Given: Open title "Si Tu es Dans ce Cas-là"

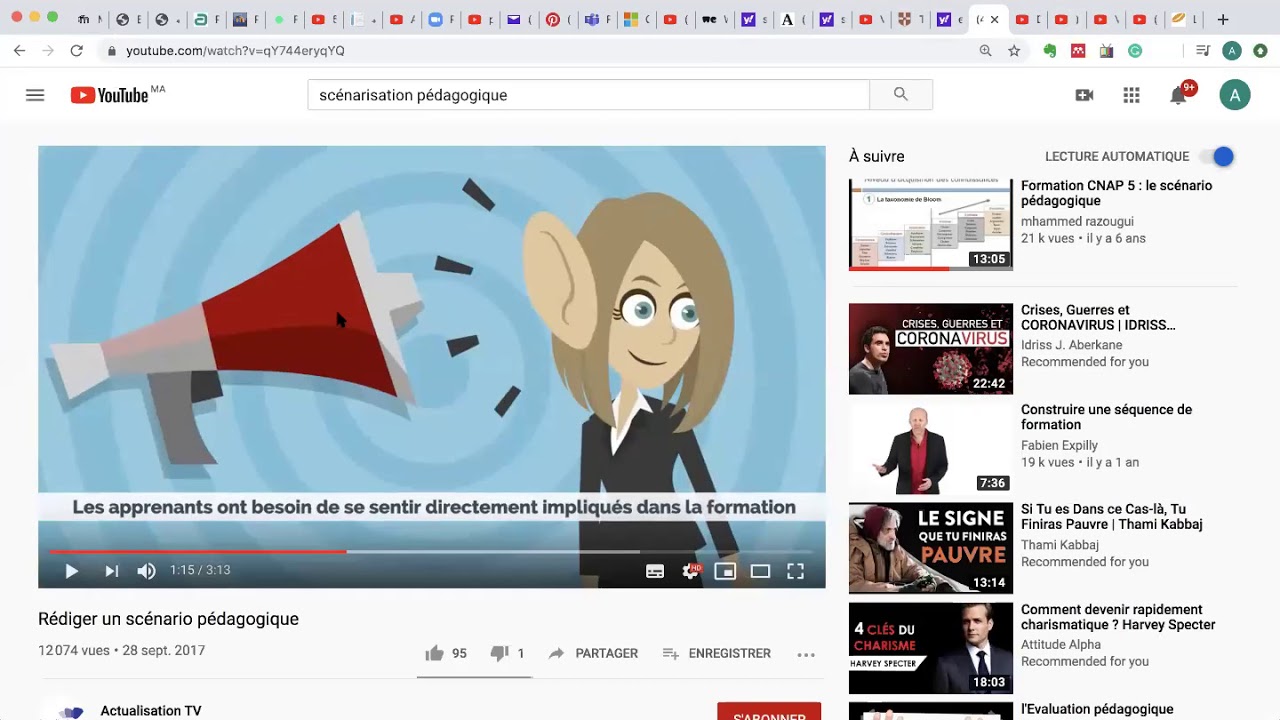Looking at the screenshot, I should click(1111, 517).
